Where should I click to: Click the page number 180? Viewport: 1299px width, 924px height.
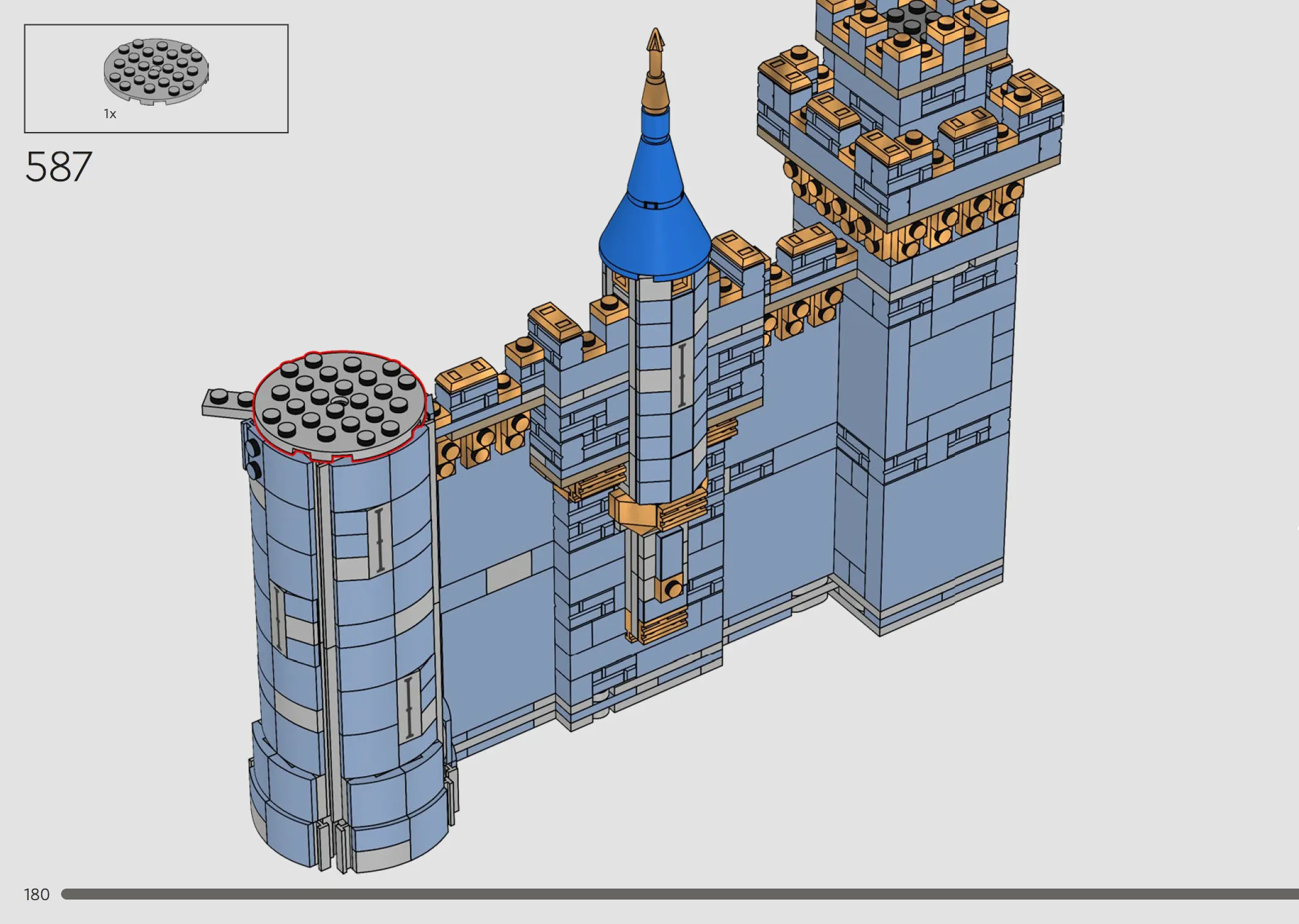coord(37,895)
